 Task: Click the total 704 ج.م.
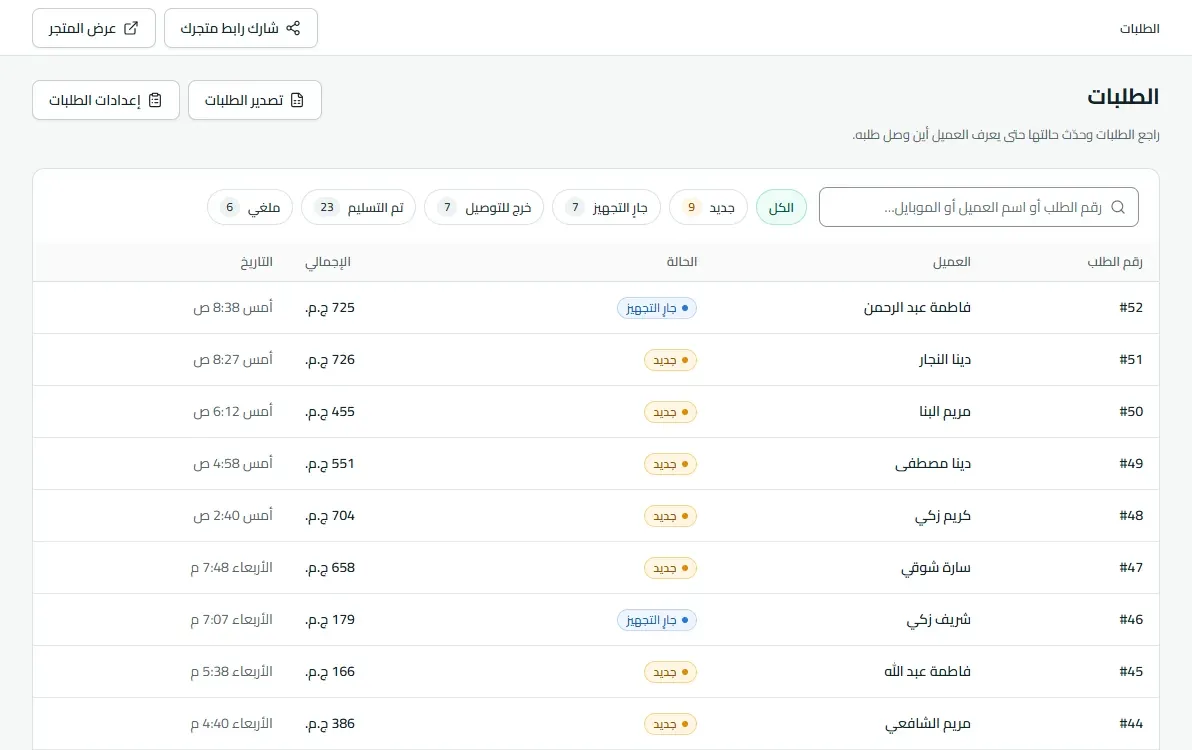pyautogui.click(x=330, y=516)
